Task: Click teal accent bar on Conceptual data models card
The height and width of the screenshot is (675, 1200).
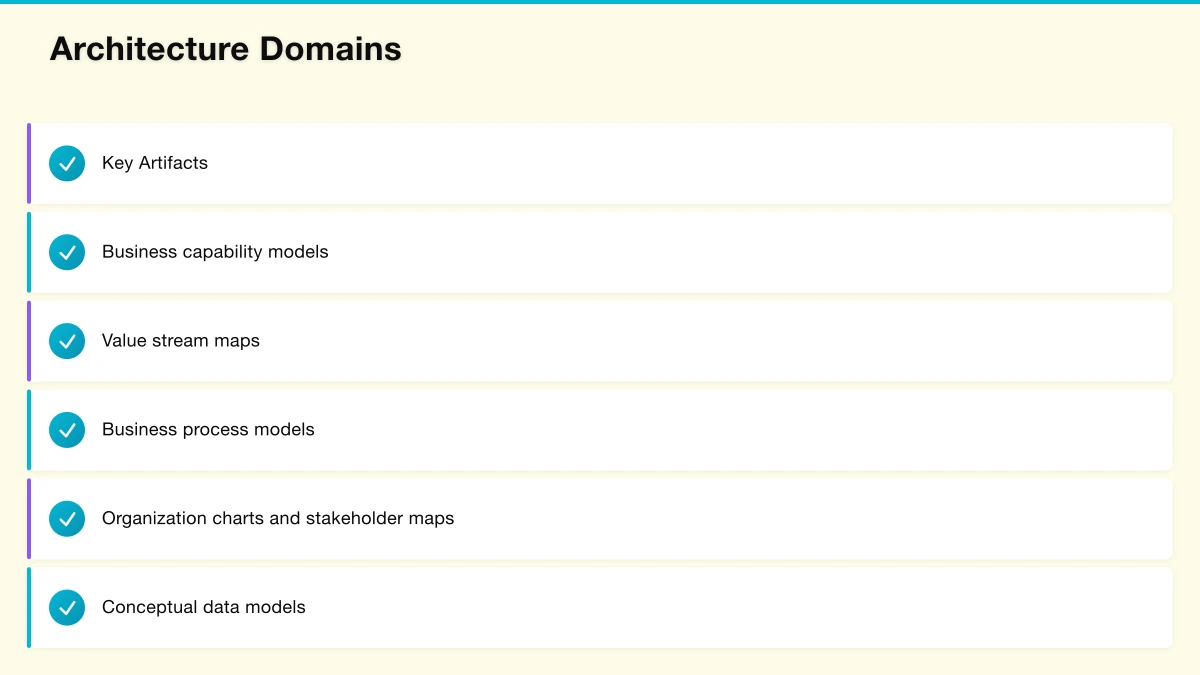Action: coord(29,607)
